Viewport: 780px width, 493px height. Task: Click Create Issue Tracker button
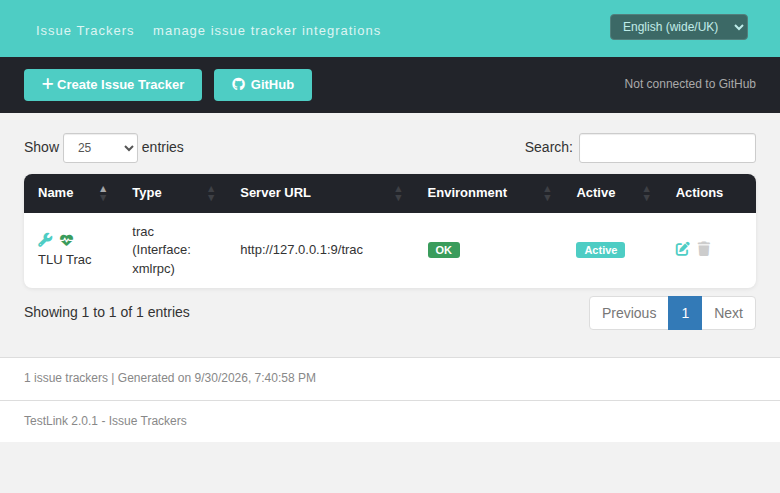113,85
